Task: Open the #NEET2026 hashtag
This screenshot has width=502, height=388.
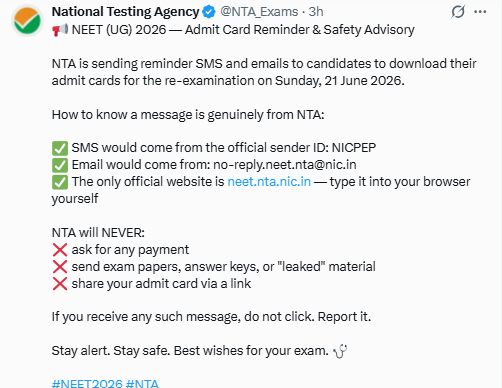Action: [87, 384]
